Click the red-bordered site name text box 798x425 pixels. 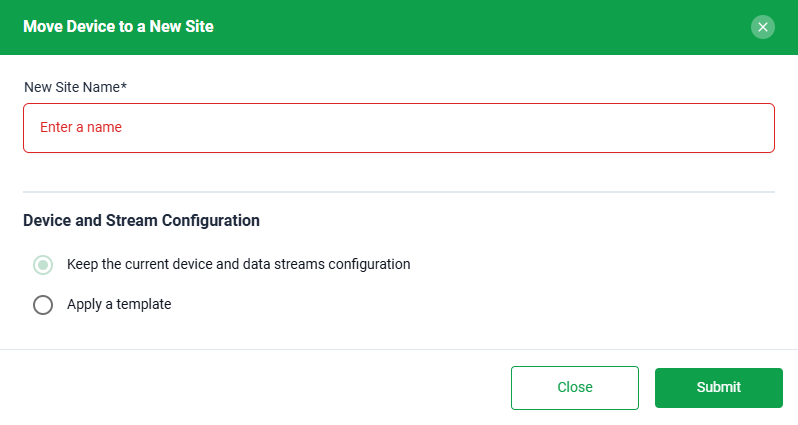coord(398,128)
